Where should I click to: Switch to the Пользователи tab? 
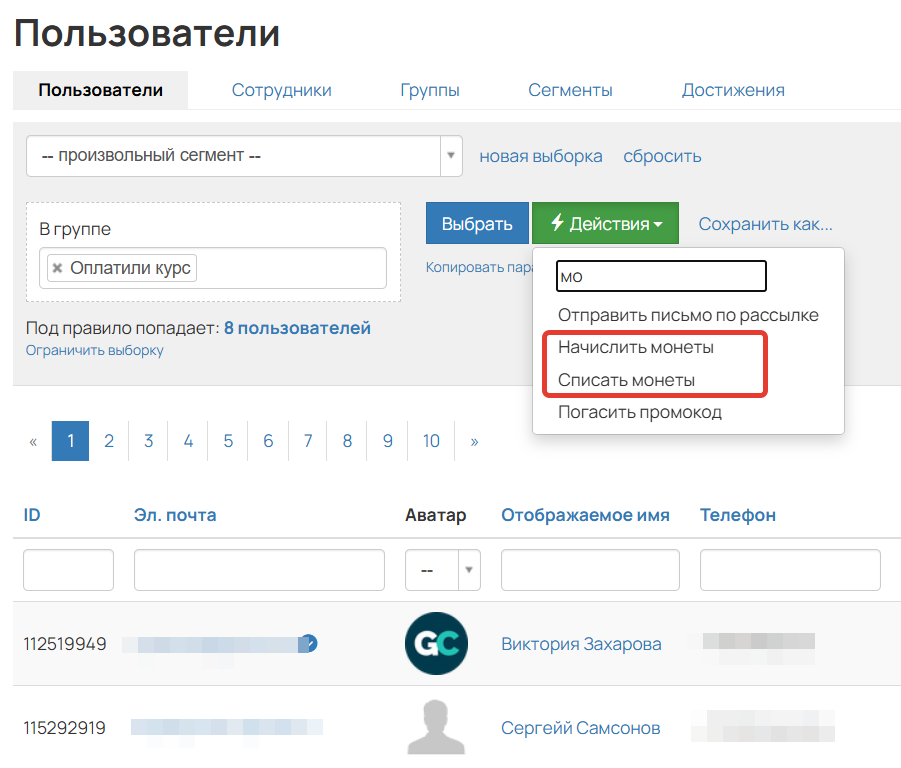tap(101, 90)
